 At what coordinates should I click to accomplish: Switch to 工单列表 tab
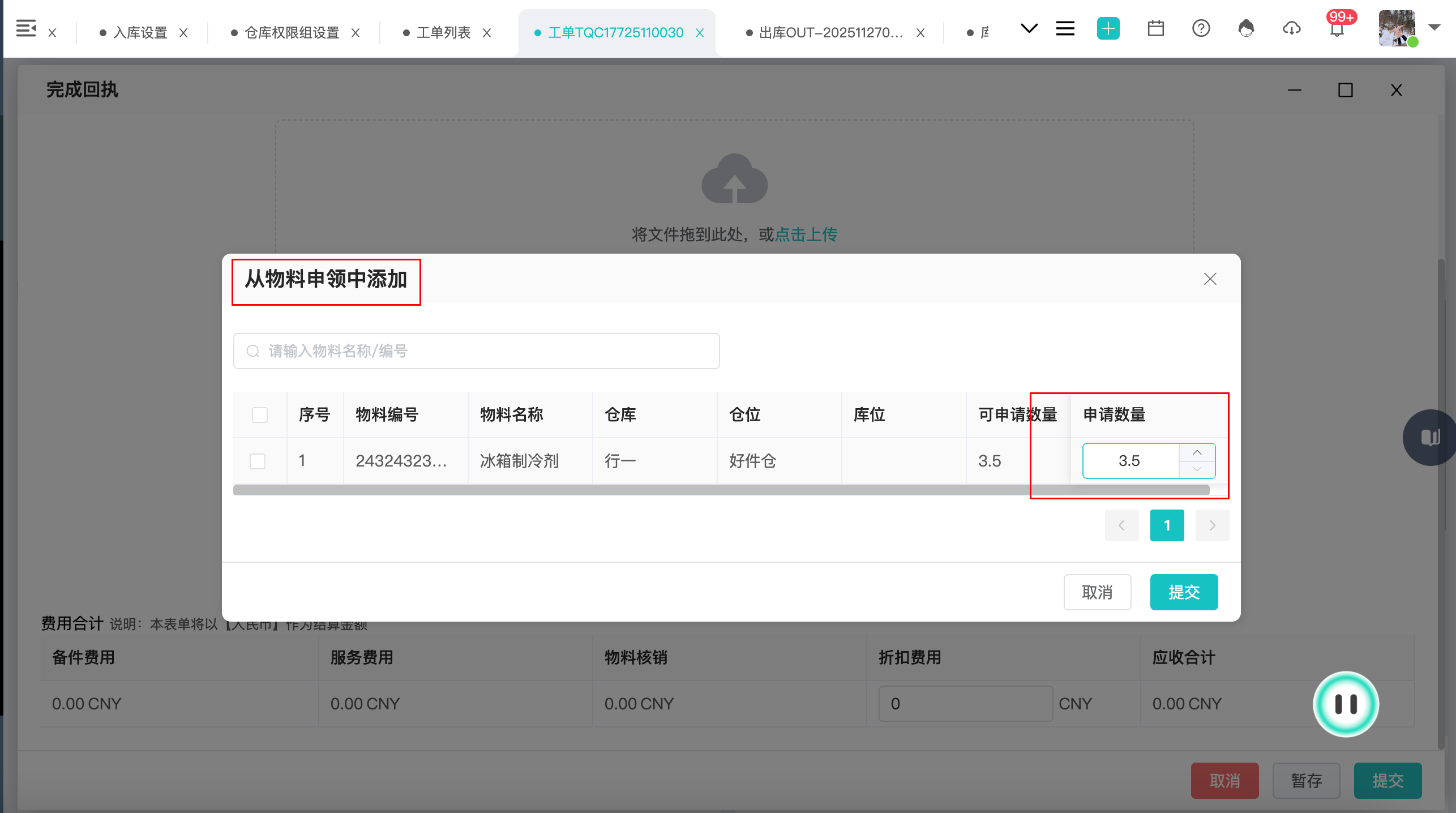[443, 33]
